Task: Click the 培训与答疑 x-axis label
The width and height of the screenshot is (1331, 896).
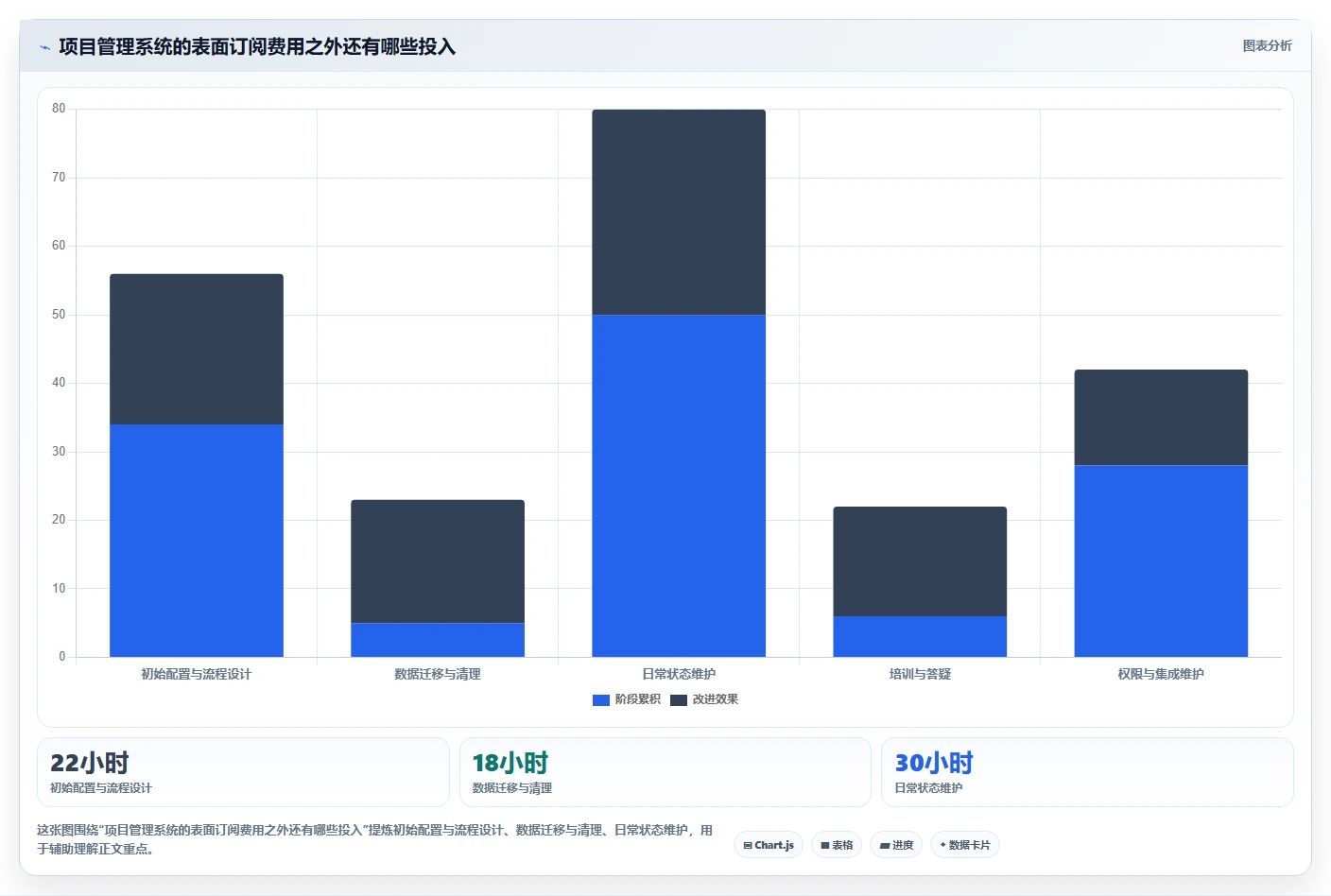Action: pos(920,674)
